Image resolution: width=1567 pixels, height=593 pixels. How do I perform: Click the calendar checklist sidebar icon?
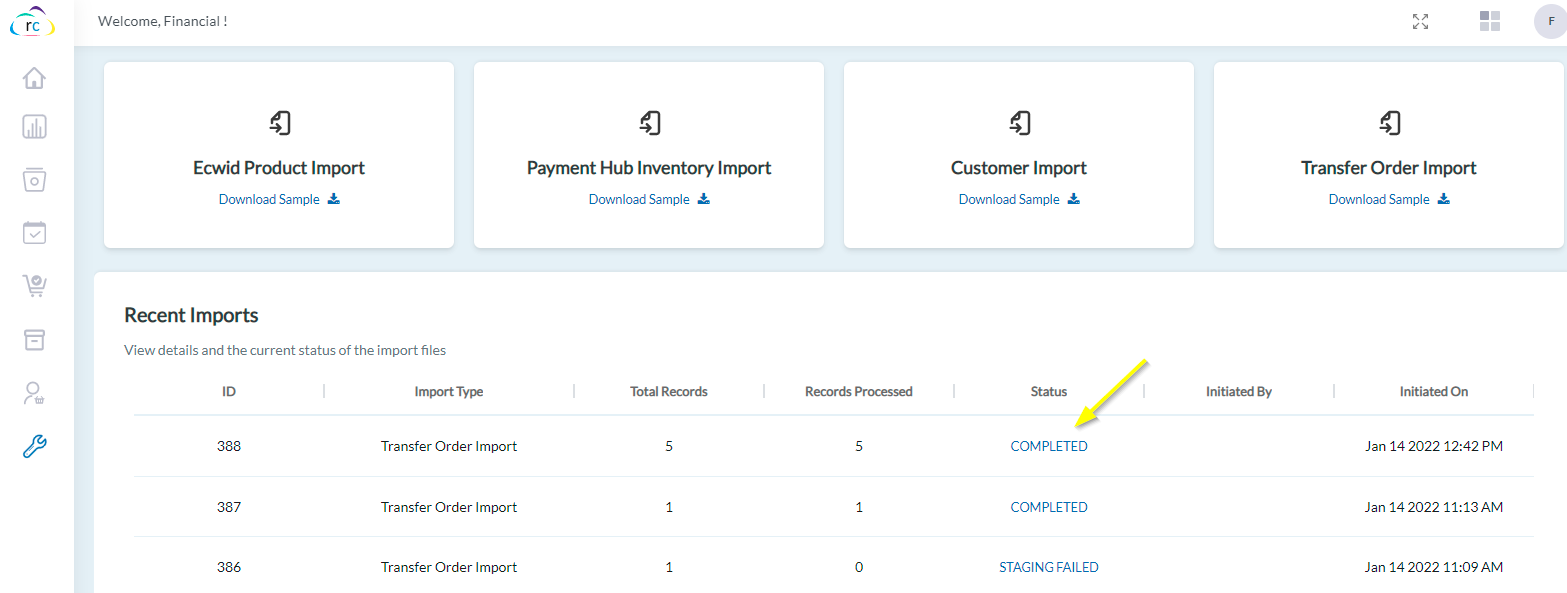pyautogui.click(x=34, y=232)
